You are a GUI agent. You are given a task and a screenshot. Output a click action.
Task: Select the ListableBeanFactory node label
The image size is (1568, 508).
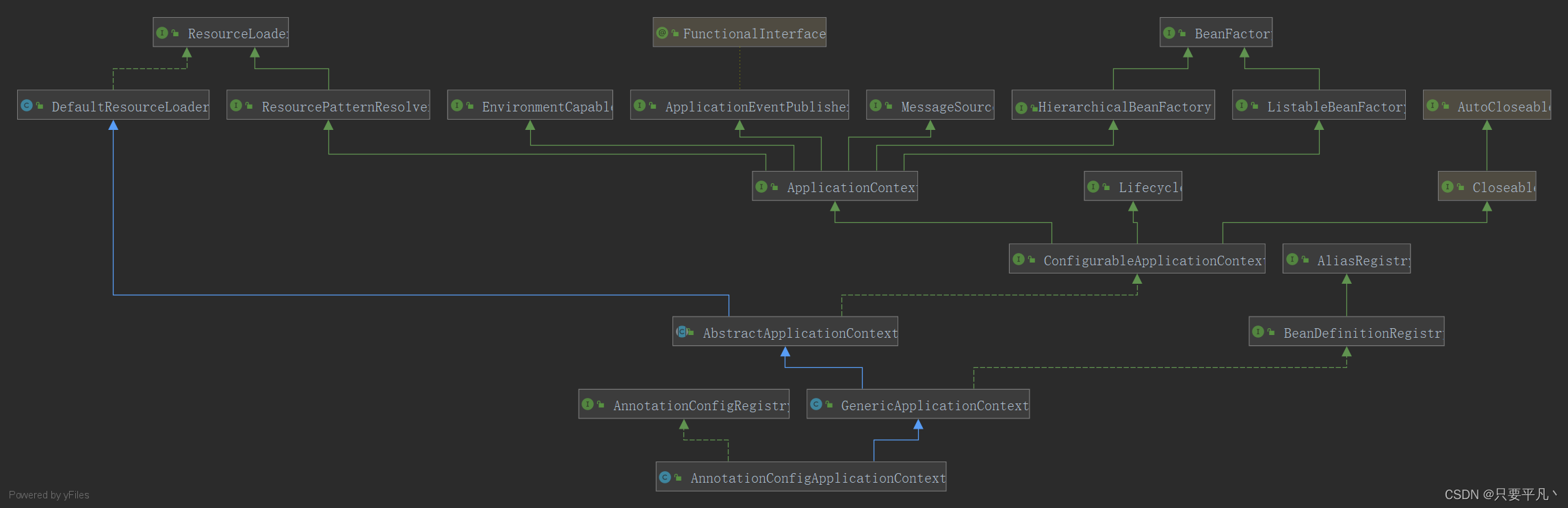pos(1336,107)
